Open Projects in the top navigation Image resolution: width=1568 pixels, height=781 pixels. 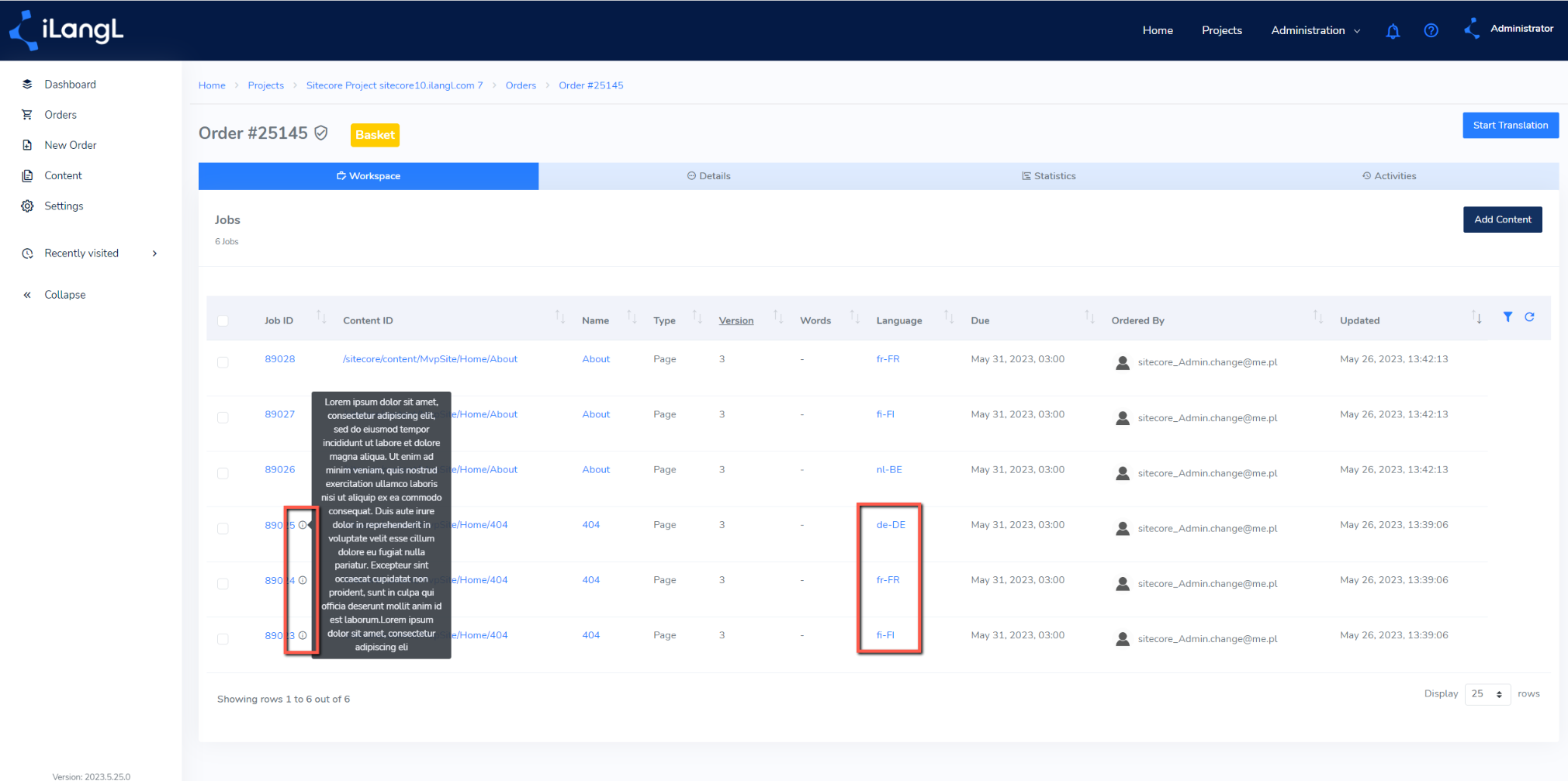[x=1222, y=30]
